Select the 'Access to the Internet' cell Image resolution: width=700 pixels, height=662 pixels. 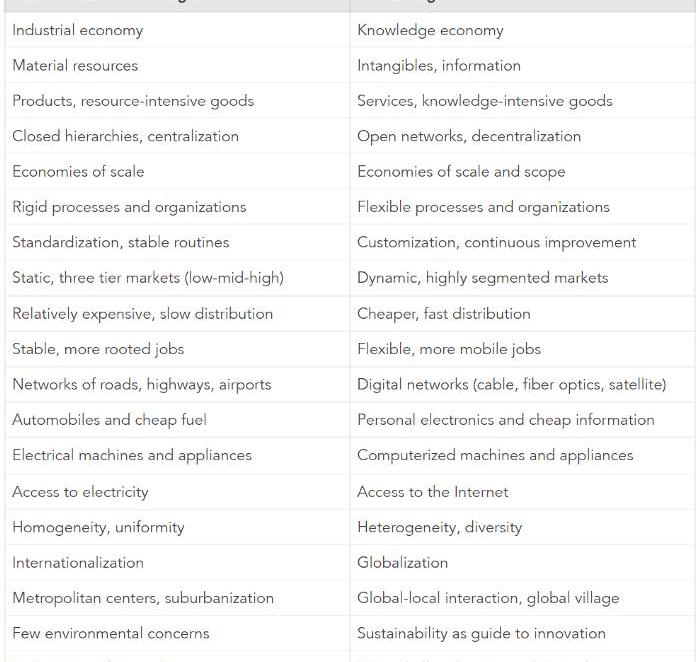(x=432, y=492)
